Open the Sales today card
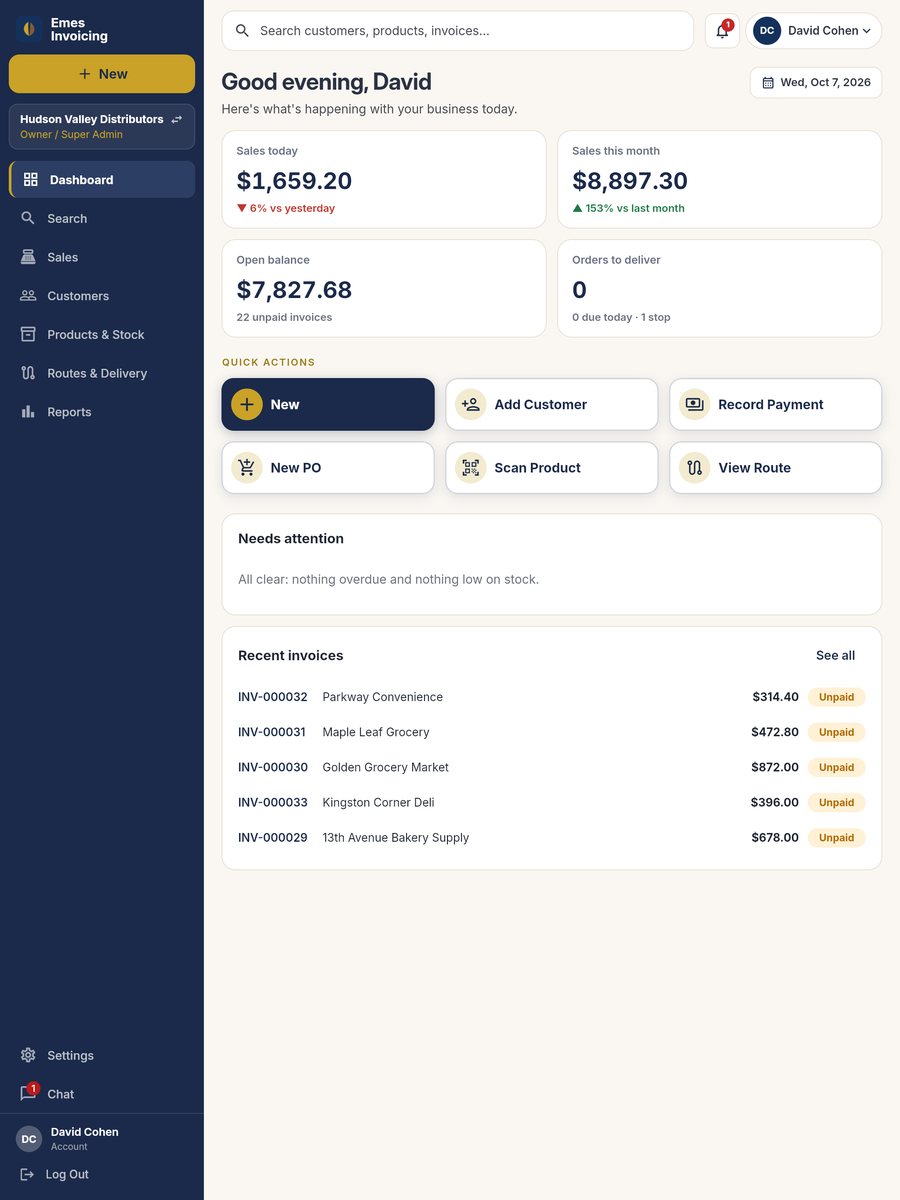This screenshot has height=1200, width=900. [x=384, y=179]
